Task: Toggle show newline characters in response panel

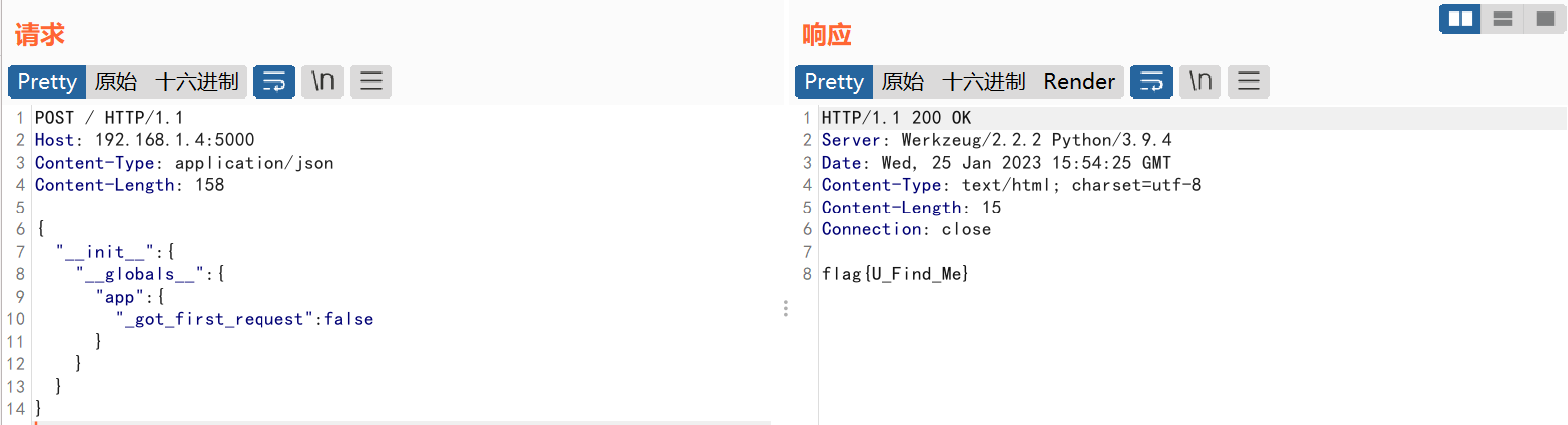Action: [x=1200, y=81]
